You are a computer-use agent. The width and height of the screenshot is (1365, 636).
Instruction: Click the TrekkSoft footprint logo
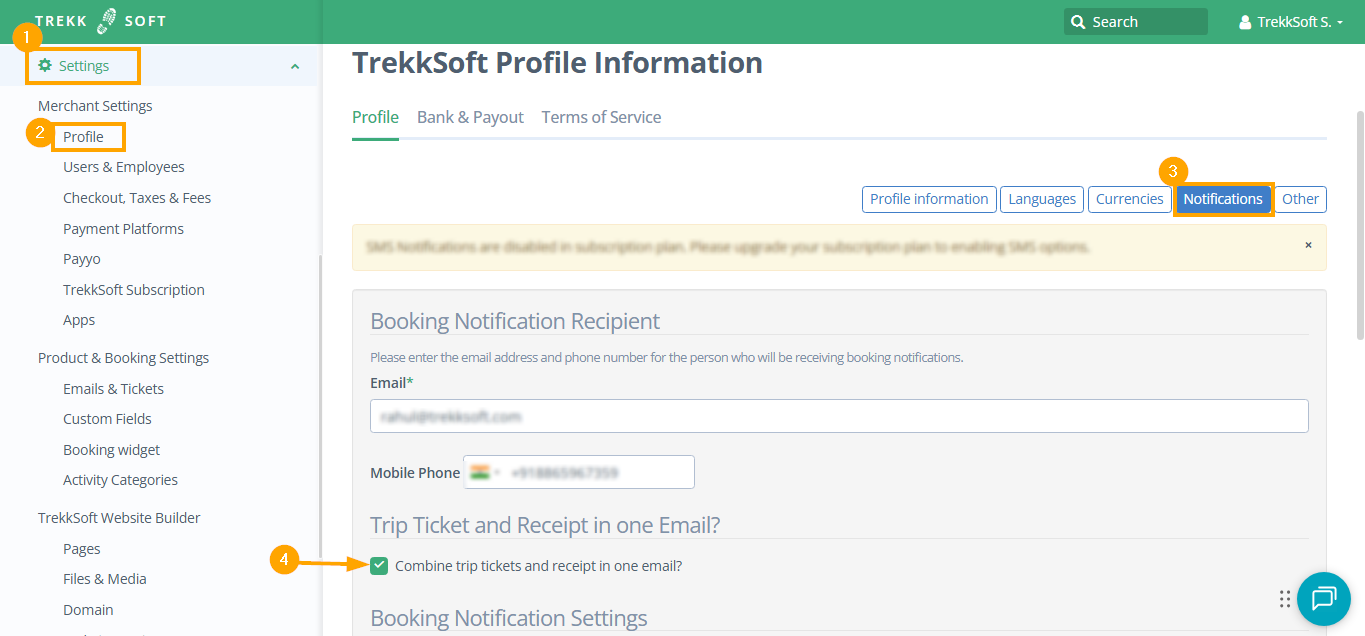(x=107, y=21)
